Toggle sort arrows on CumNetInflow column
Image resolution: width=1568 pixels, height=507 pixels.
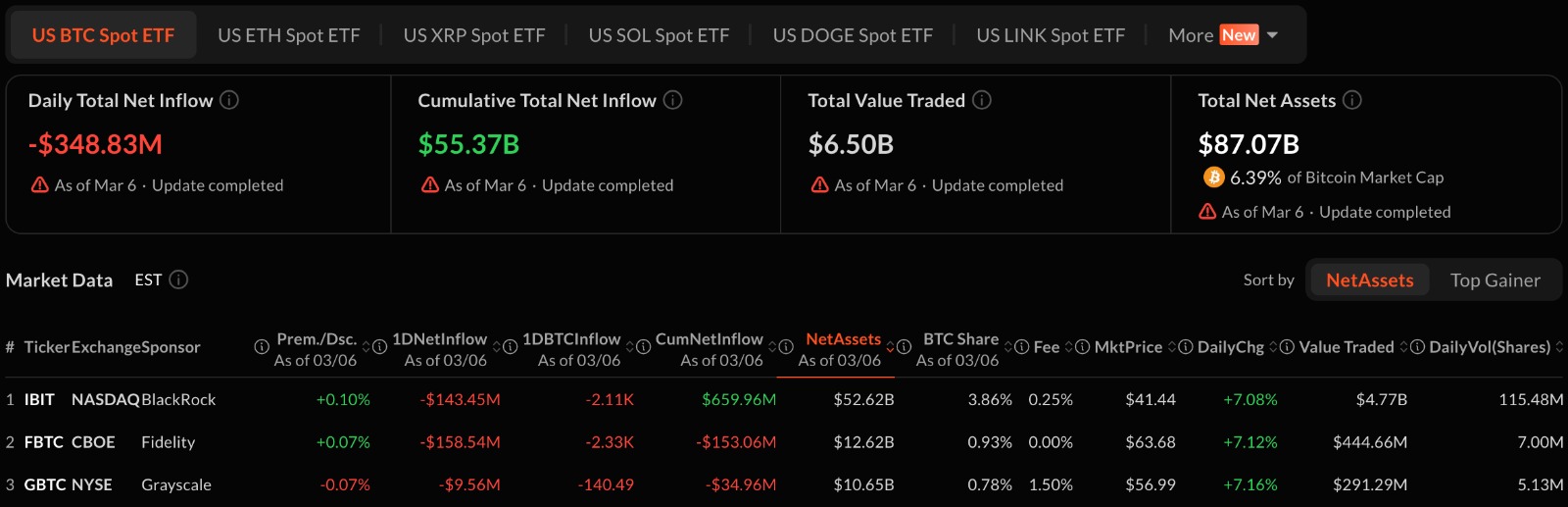(772, 347)
